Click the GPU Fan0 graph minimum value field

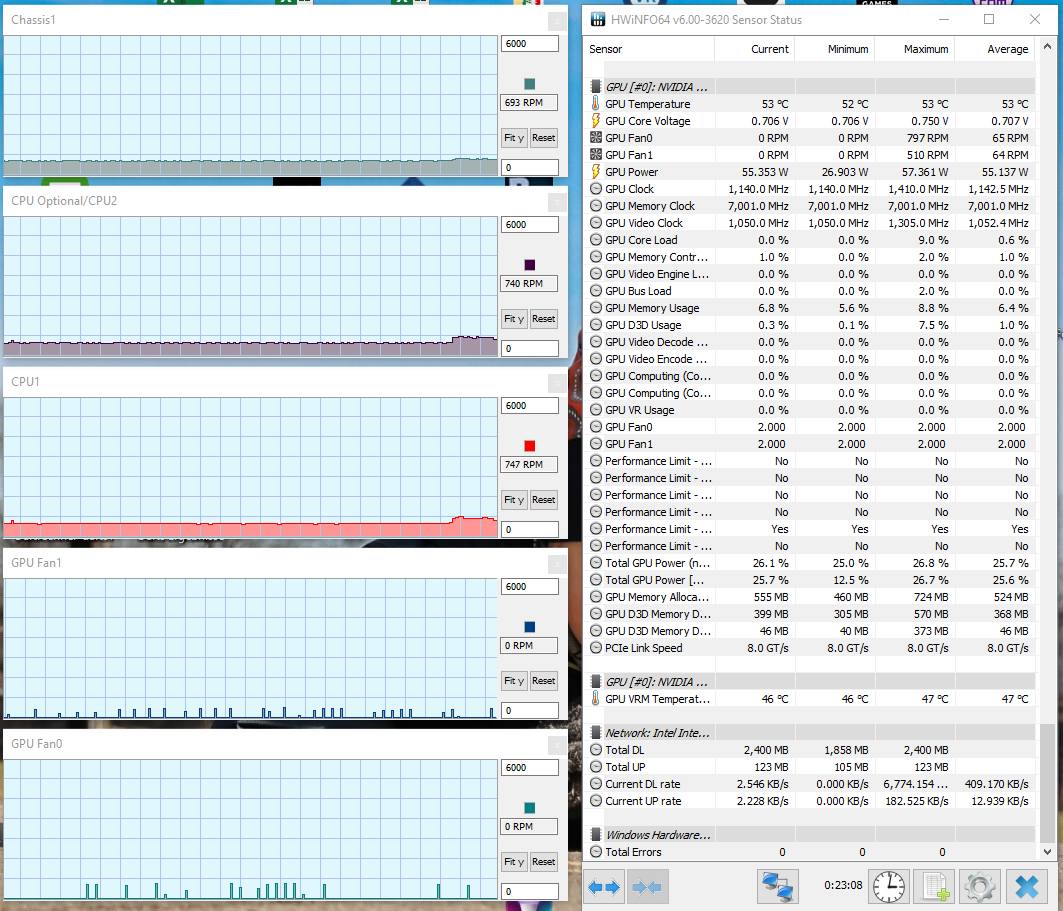(529, 891)
